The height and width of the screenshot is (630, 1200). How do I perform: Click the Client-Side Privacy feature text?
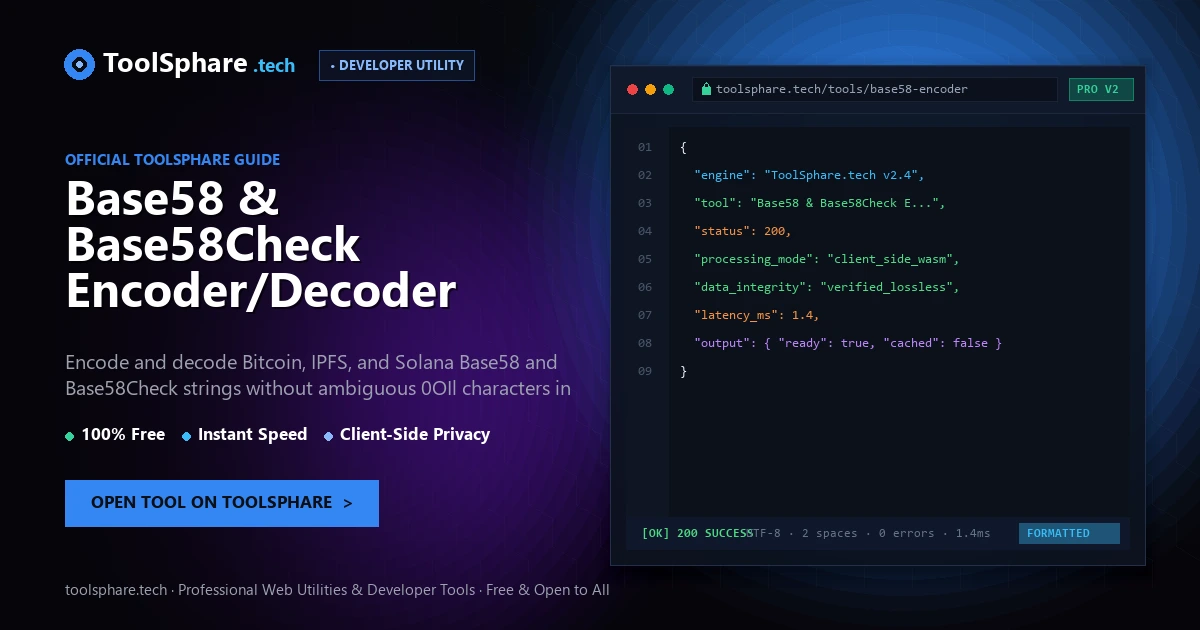point(415,434)
